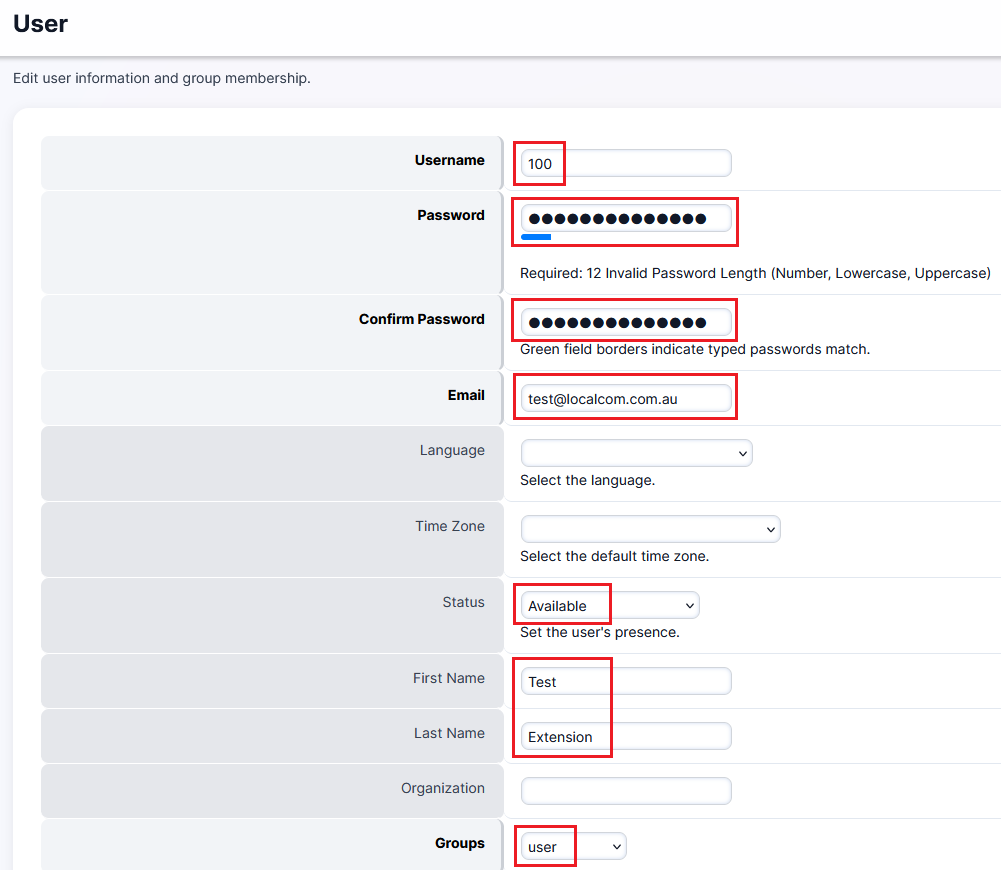Click the Groups label
Screen dimensions: 1001x870
(459, 843)
